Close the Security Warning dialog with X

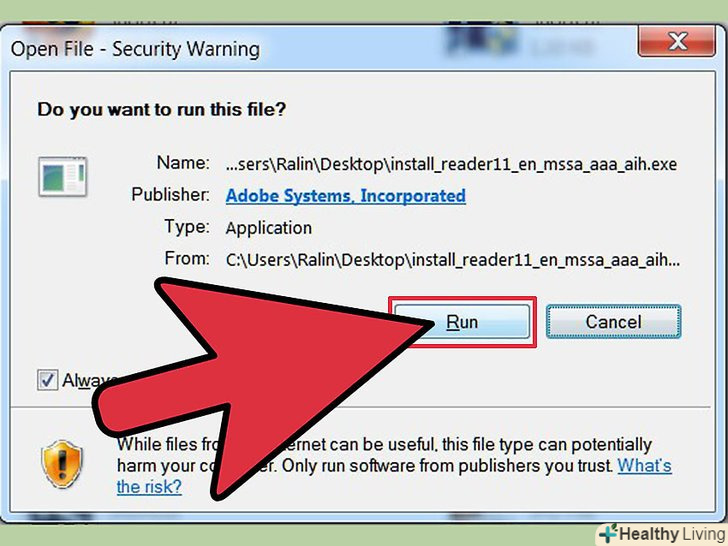[x=676, y=41]
